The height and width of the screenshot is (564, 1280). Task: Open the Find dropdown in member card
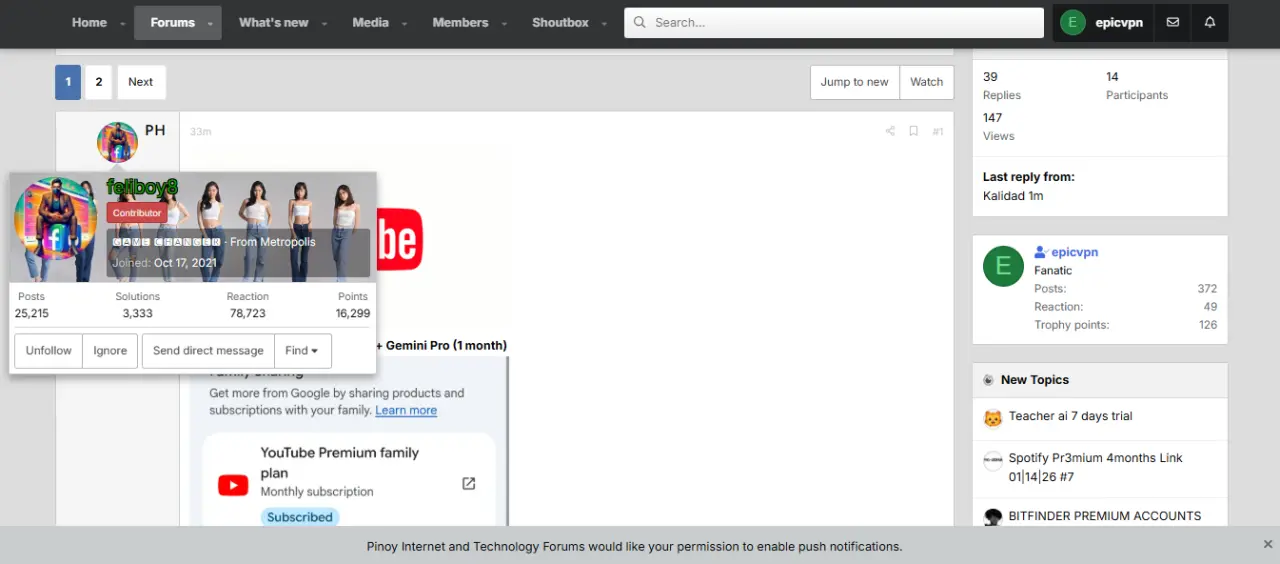(302, 351)
